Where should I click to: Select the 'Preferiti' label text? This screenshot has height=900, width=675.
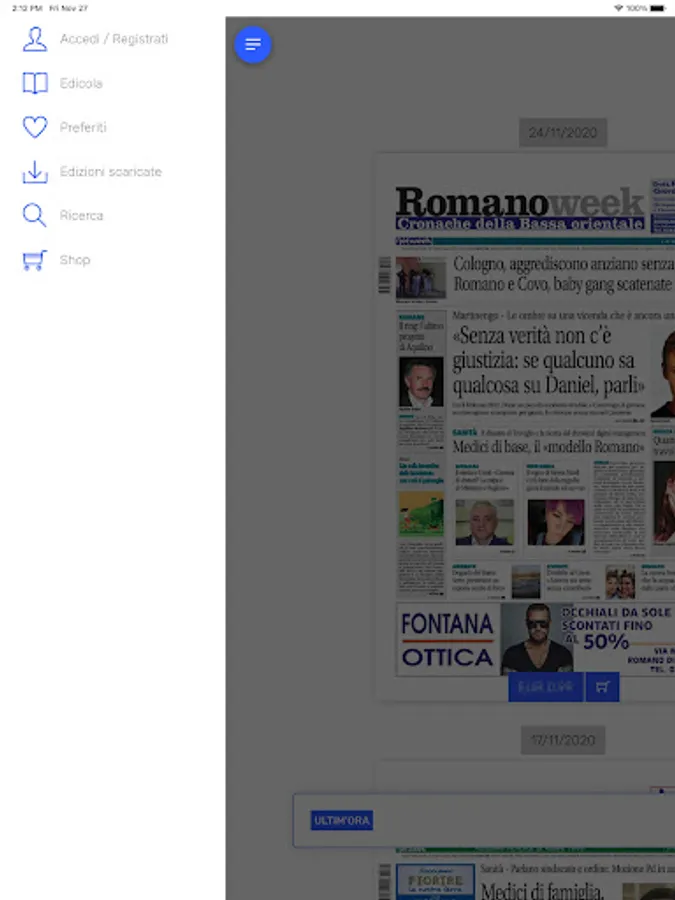83,127
